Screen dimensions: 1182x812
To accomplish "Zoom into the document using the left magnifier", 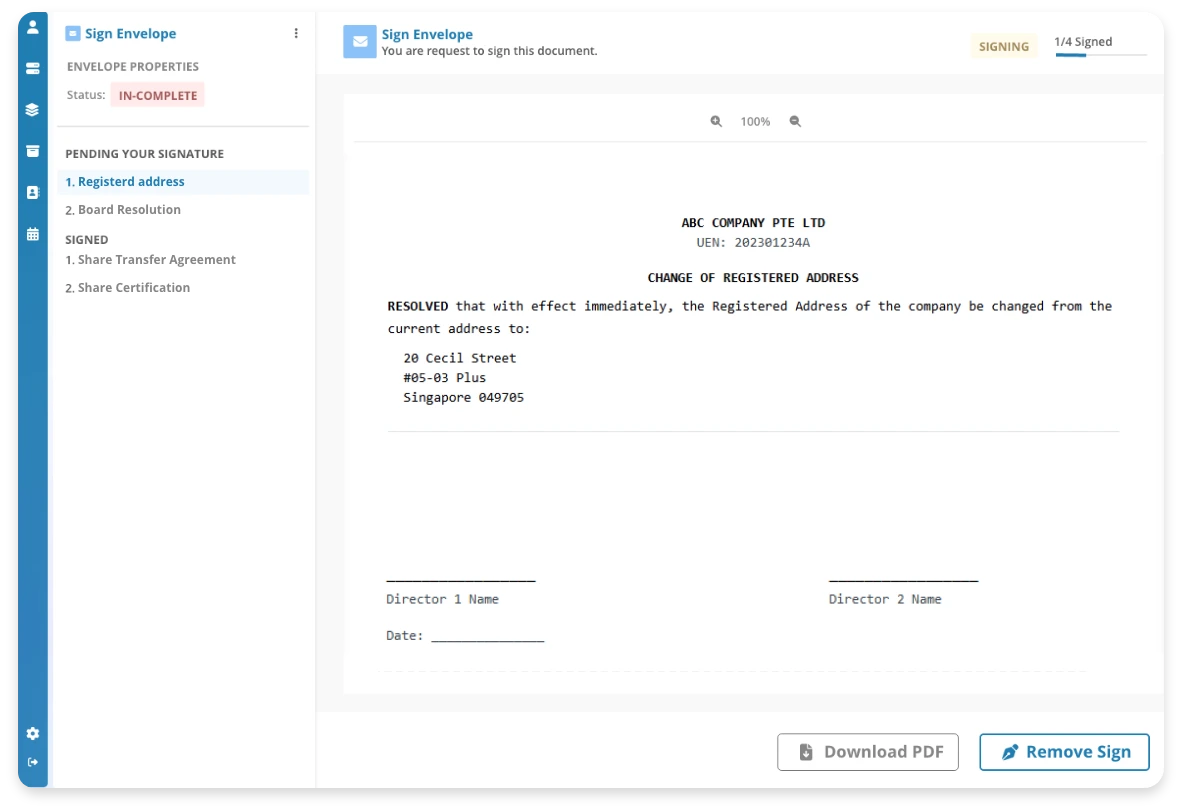I will [716, 121].
